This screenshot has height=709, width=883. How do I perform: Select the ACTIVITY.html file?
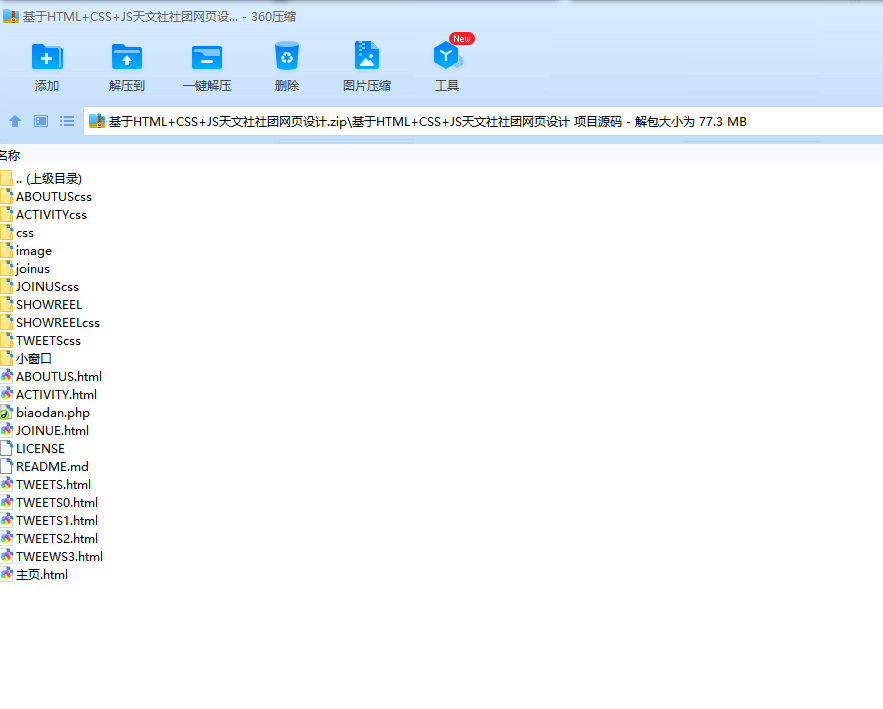[x=49, y=395]
